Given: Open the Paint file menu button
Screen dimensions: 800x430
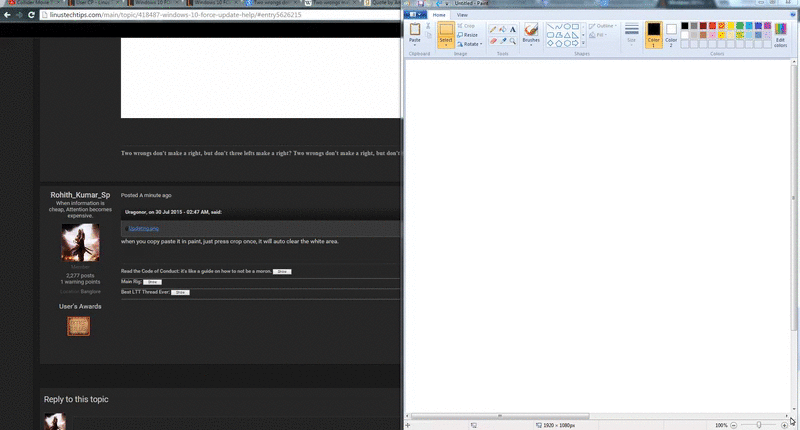Looking at the screenshot, I should click(416, 15).
